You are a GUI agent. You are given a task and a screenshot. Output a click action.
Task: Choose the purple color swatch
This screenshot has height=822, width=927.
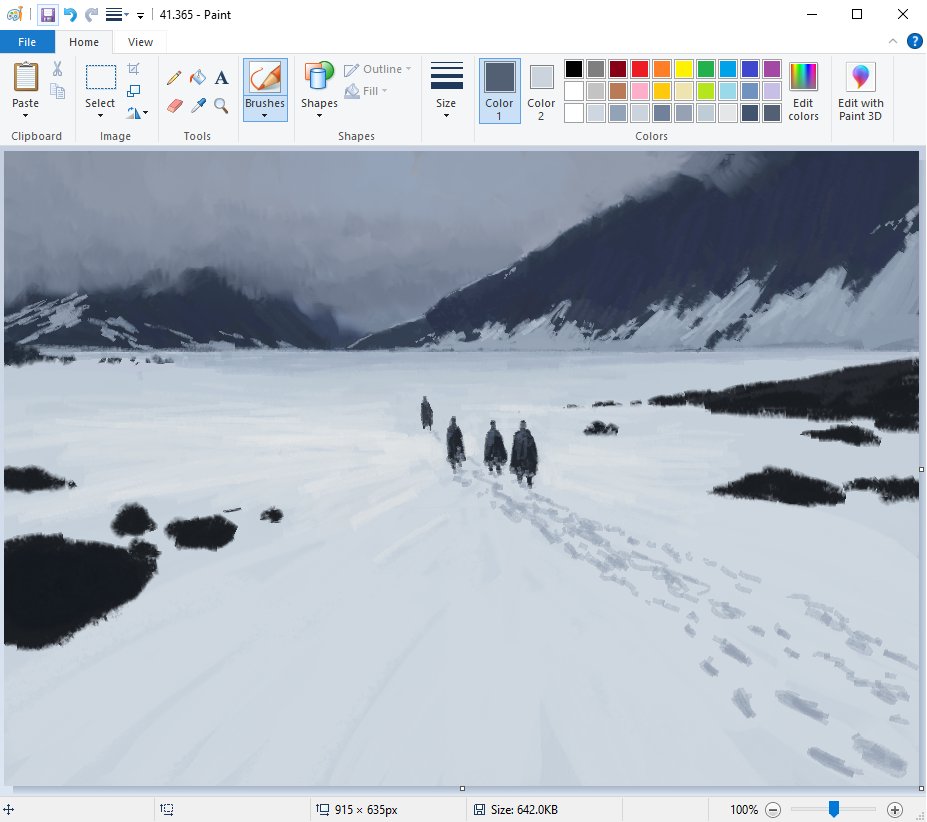(772, 69)
